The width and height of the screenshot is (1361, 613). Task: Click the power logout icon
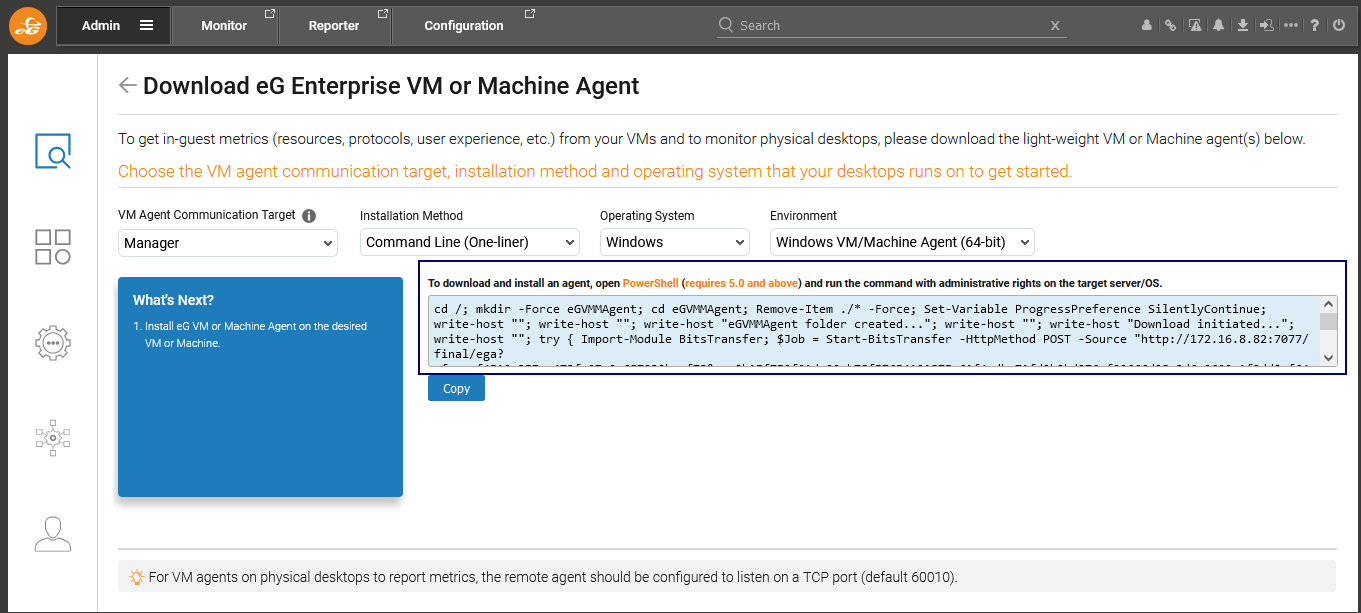coord(1339,25)
